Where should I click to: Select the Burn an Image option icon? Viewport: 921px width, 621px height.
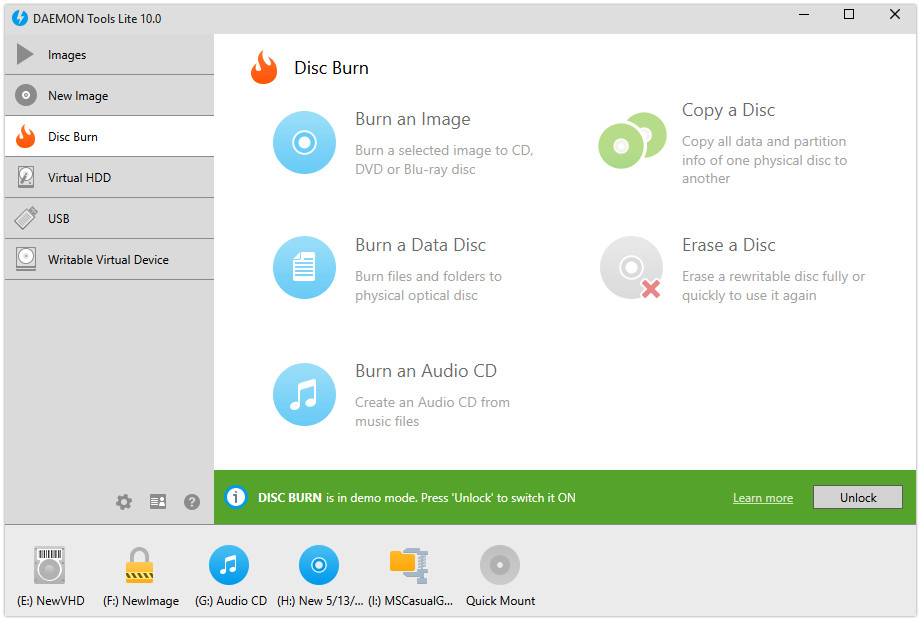coord(304,142)
